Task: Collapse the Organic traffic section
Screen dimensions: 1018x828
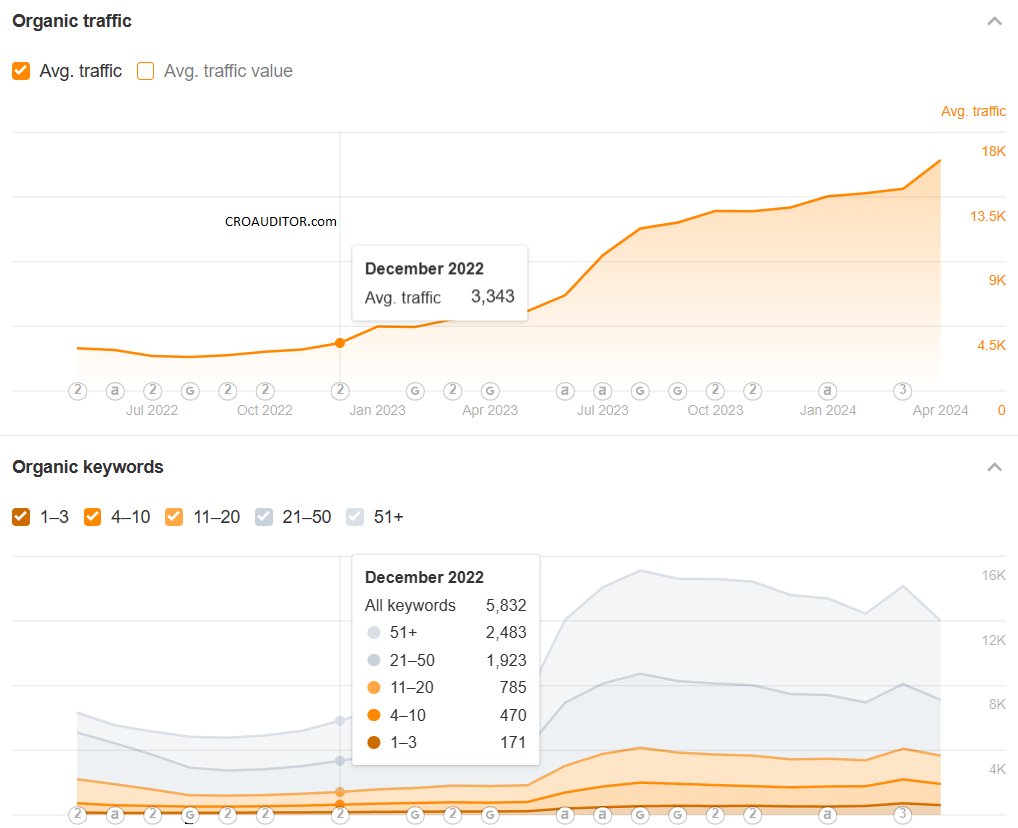Action: [x=995, y=20]
